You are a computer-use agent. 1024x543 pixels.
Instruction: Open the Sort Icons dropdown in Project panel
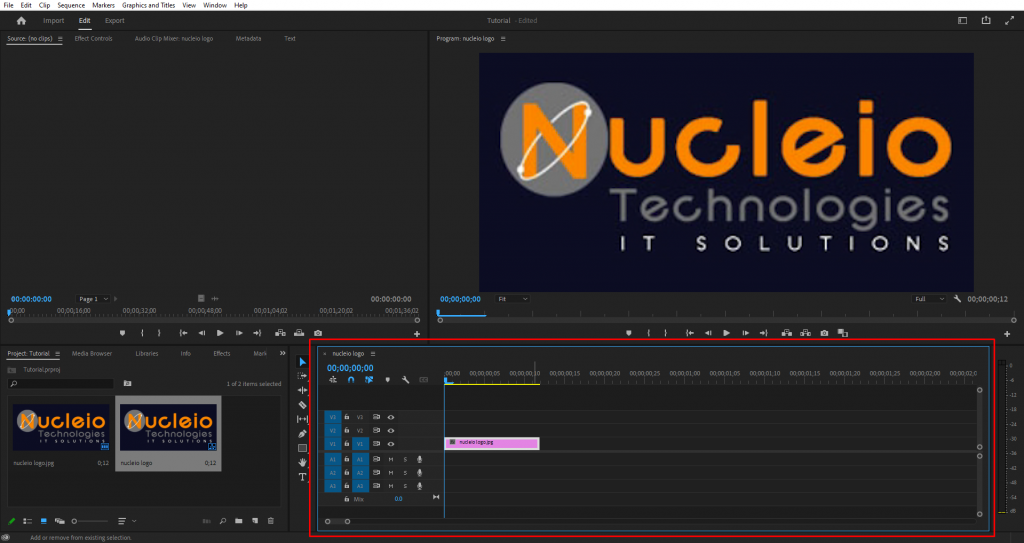click(x=127, y=521)
